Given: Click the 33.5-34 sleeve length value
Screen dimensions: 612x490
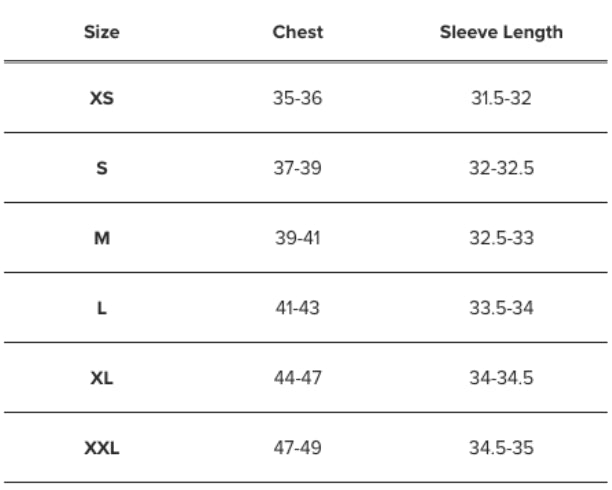Looking at the screenshot, I should (501, 308).
